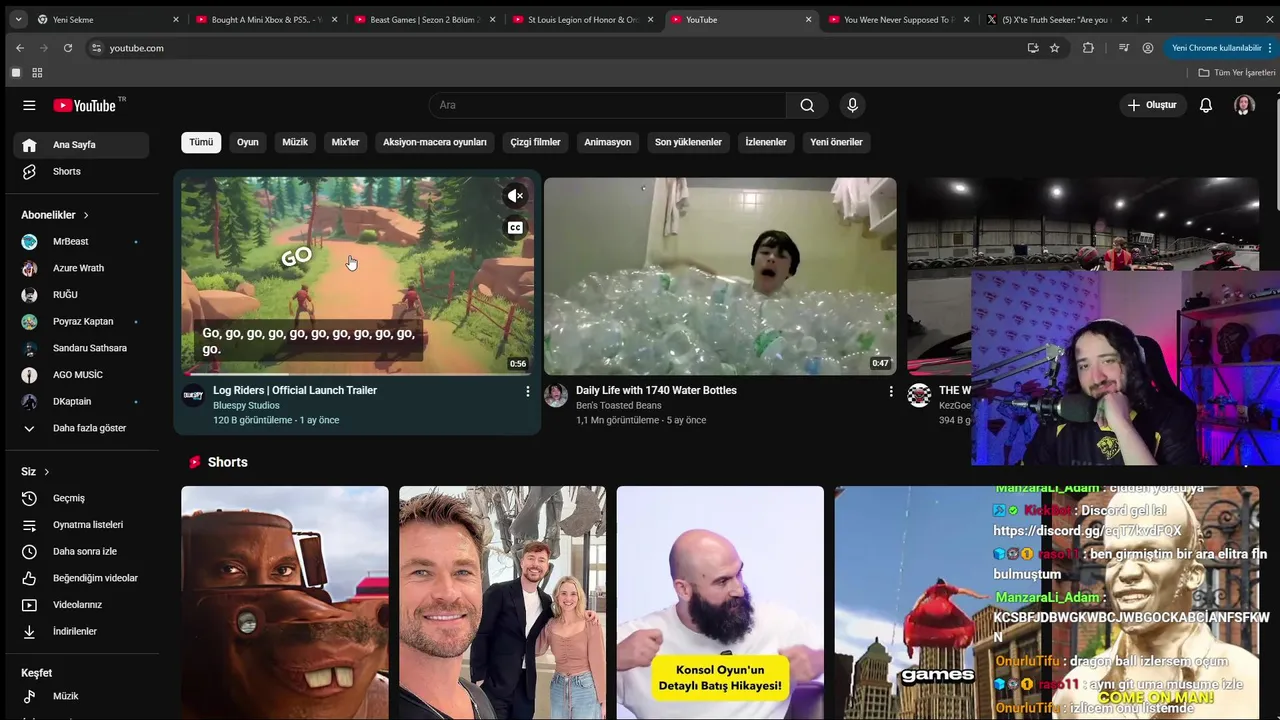
Task: Select the Mix'ler filter chip
Action: click(345, 142)
